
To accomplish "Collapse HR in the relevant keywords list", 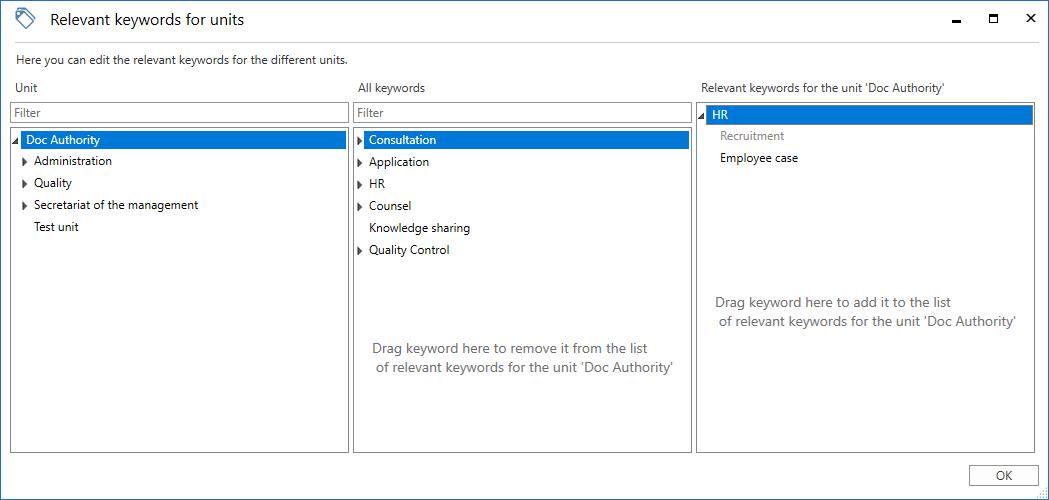I will [x=702, y=116].
